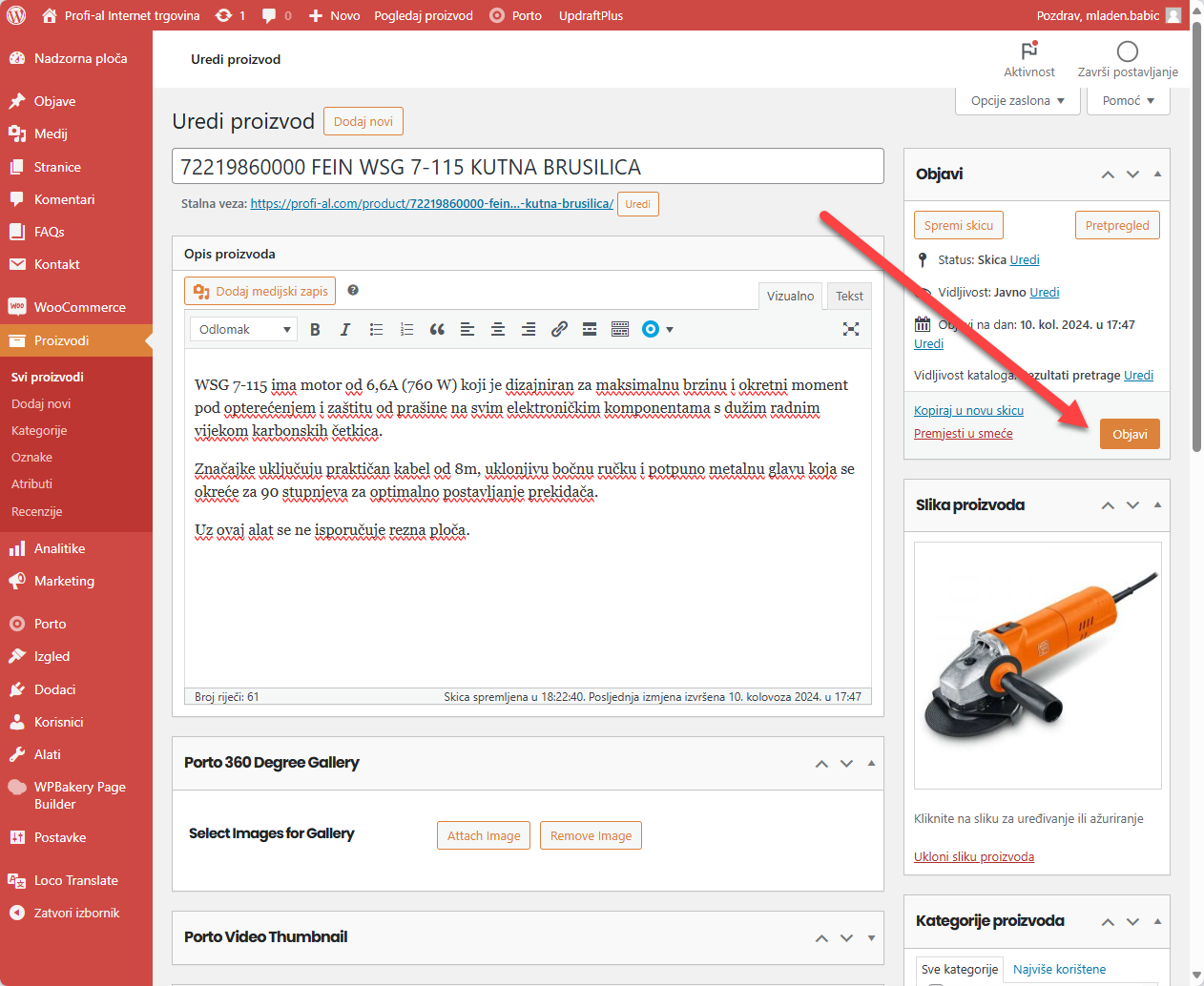Click the product title input field
Viewport: 1204px width, 986px height.
528,167
